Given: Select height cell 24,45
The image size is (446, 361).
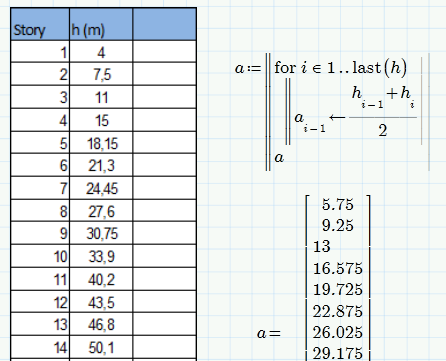Looking at the screenshot, I should [101, 188].
